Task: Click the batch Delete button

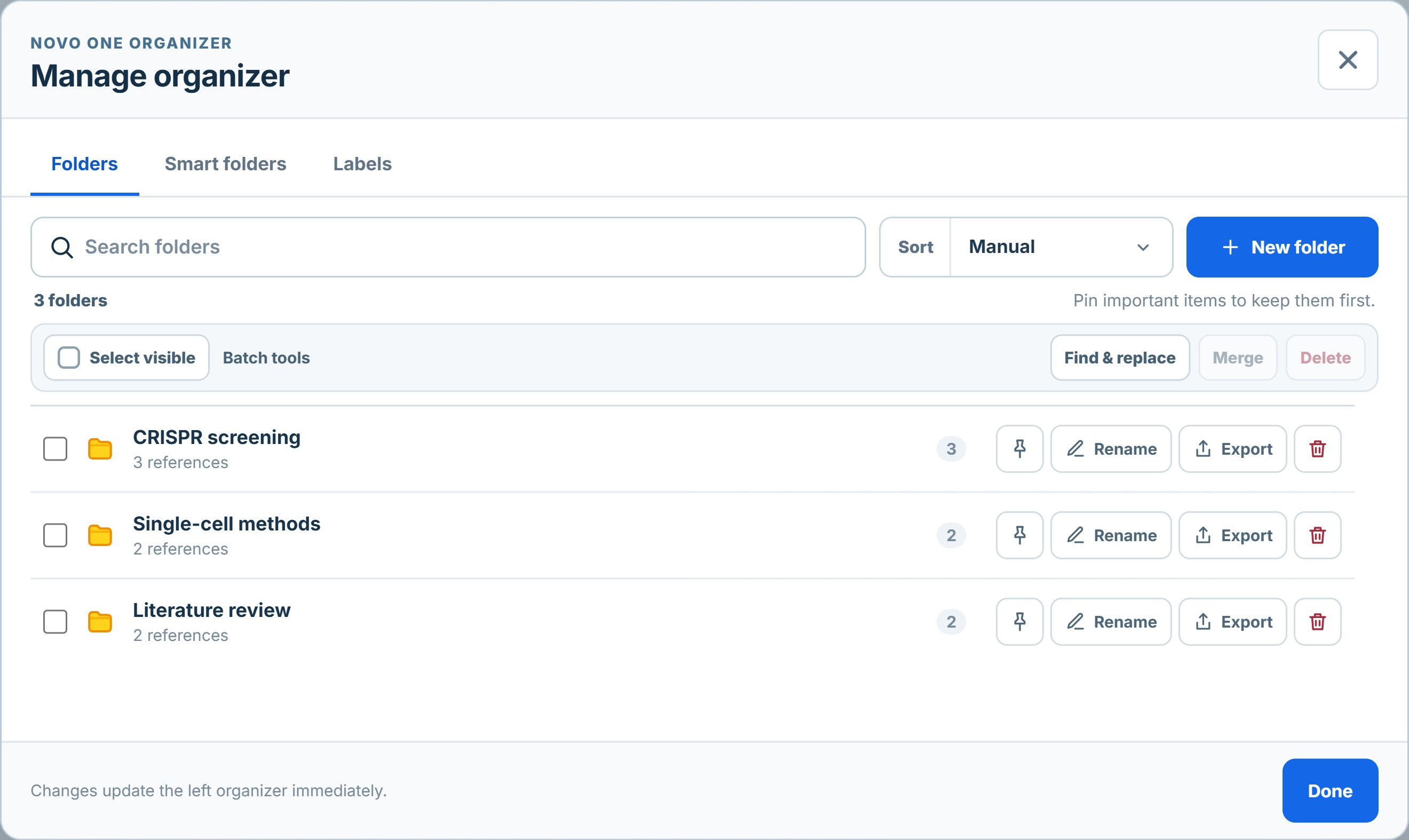Action: pos(1325,358)
